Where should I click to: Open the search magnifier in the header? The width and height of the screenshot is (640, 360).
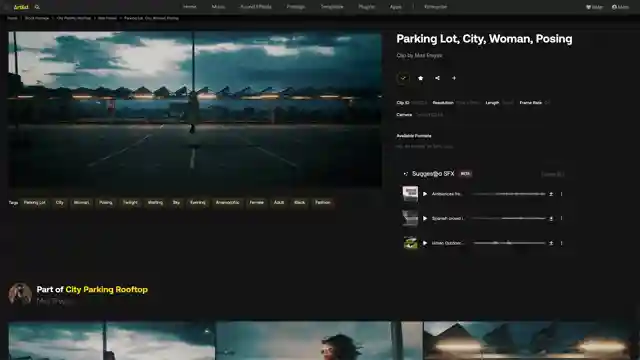(x=37, y=7)
